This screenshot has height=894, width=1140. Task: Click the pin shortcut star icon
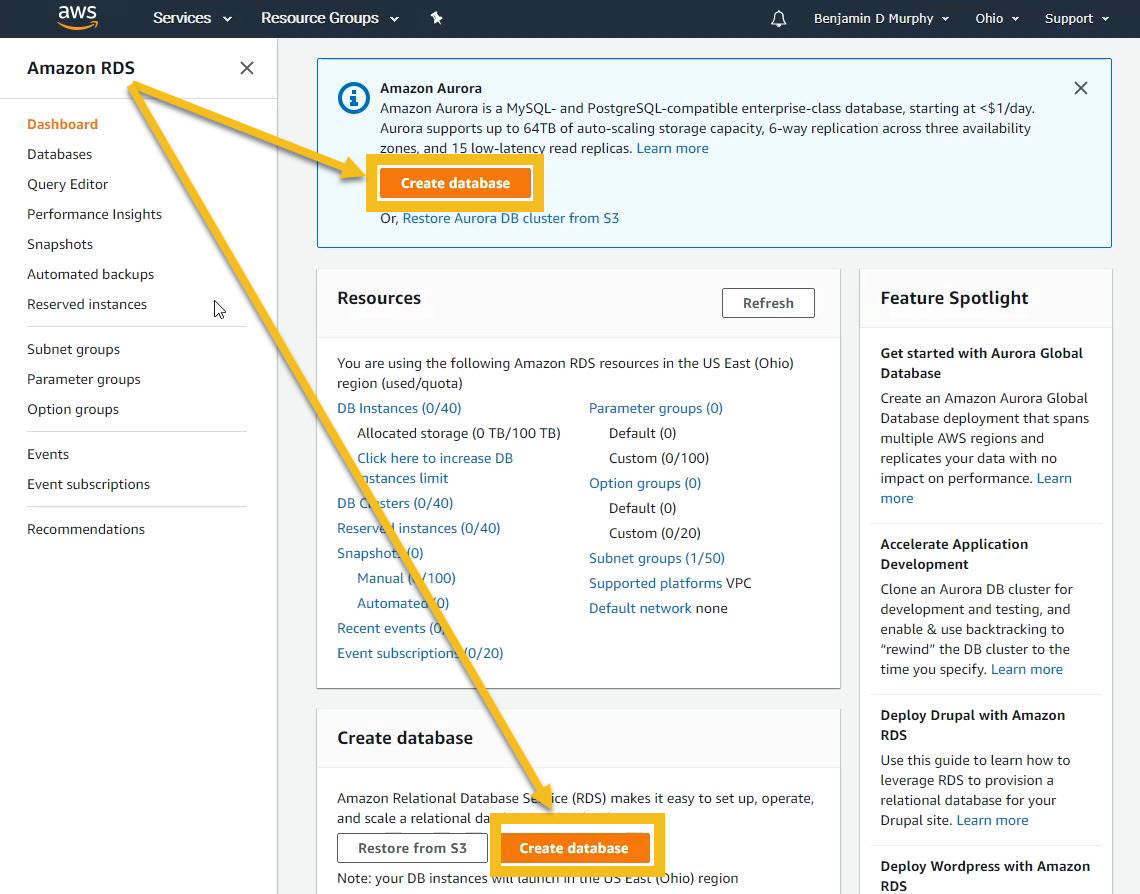(436, 18)
